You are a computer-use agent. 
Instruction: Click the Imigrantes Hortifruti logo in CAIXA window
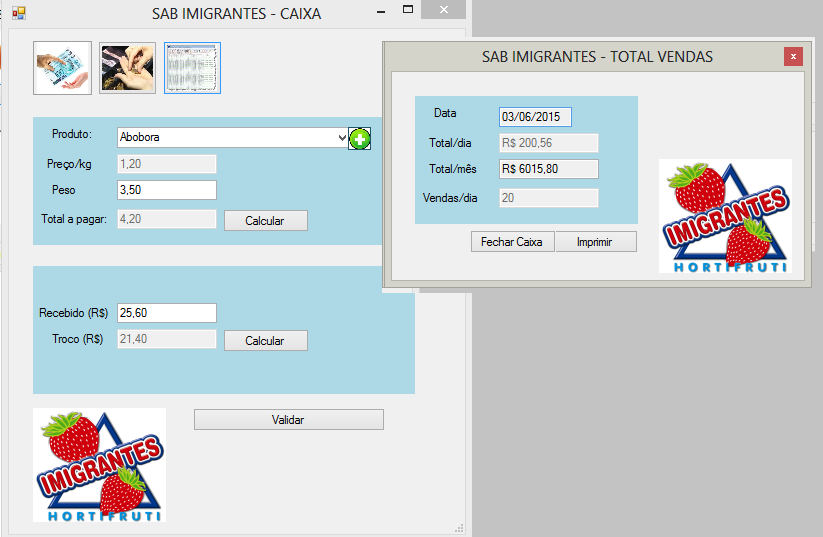99,465
